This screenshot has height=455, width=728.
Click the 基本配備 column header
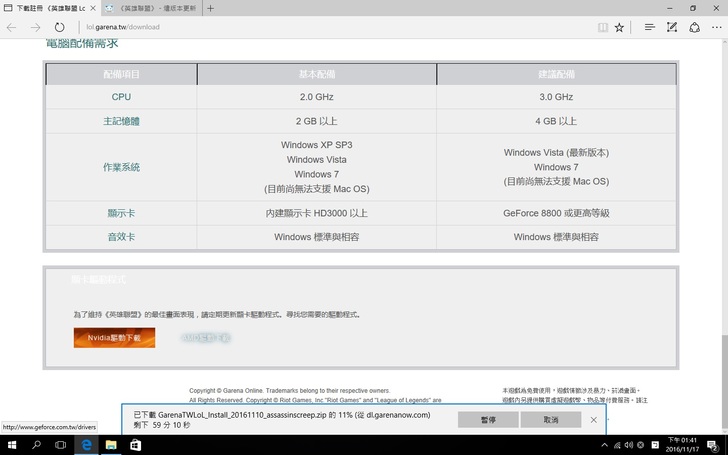(317, 74)
